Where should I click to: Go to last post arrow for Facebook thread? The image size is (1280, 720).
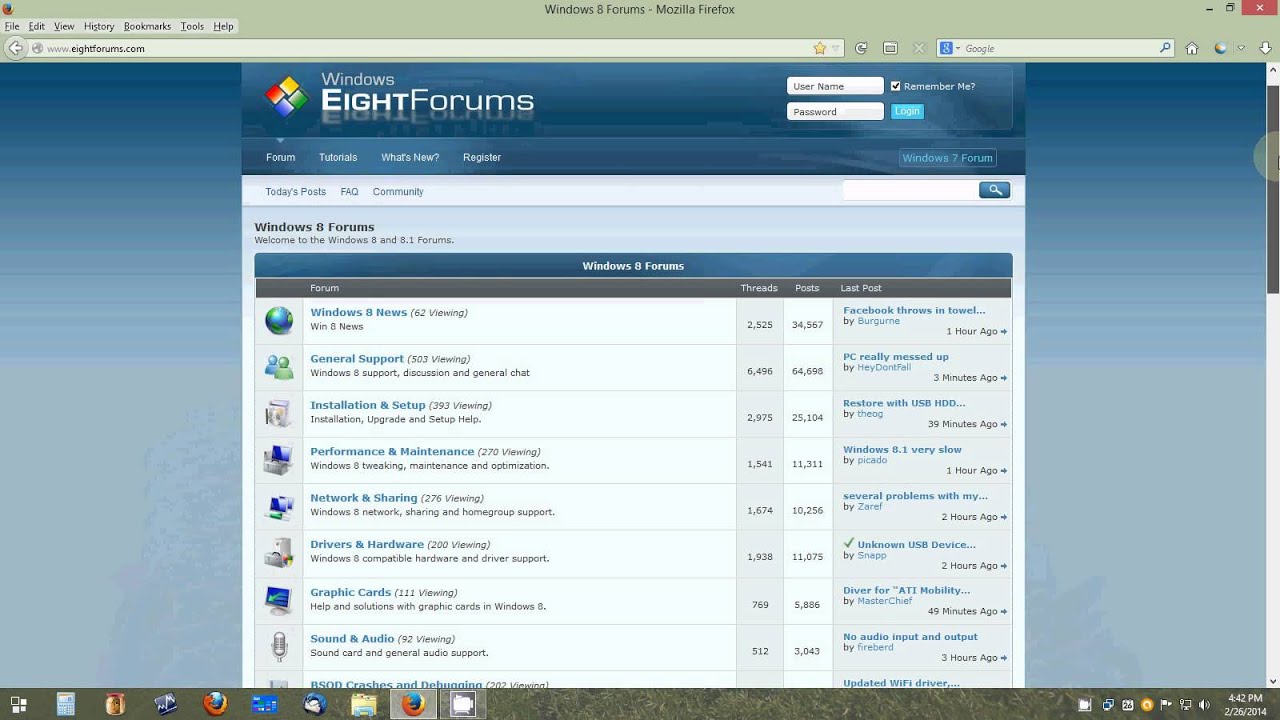pyautogui.click(x=1004, y=332)
